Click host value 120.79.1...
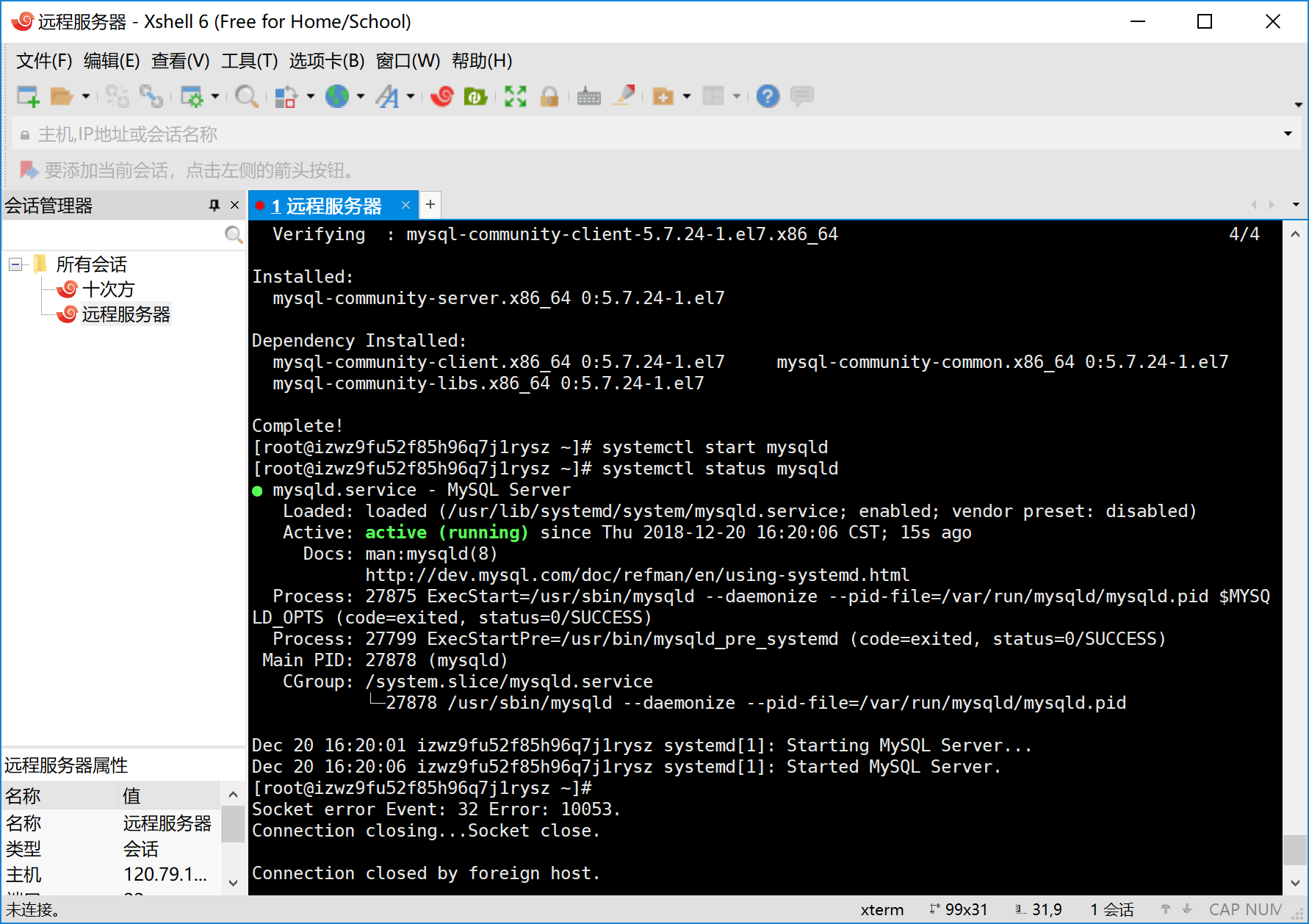1309x924 pixels. (x=165, y=875)
